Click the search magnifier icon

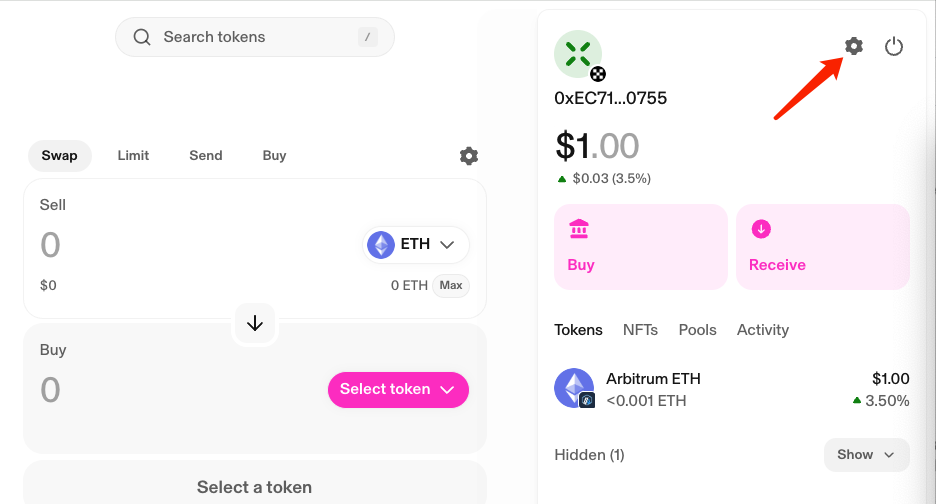coord(142,37)
